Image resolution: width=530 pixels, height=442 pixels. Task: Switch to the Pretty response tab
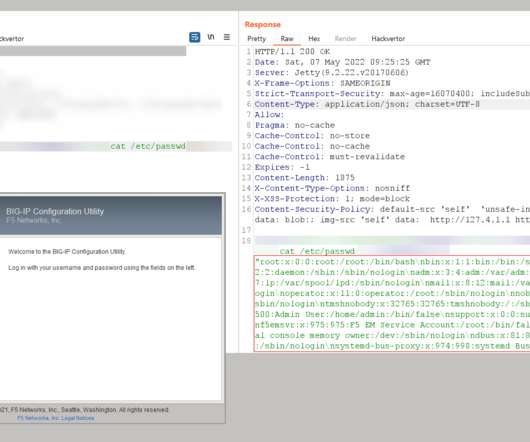click(257, 39)
